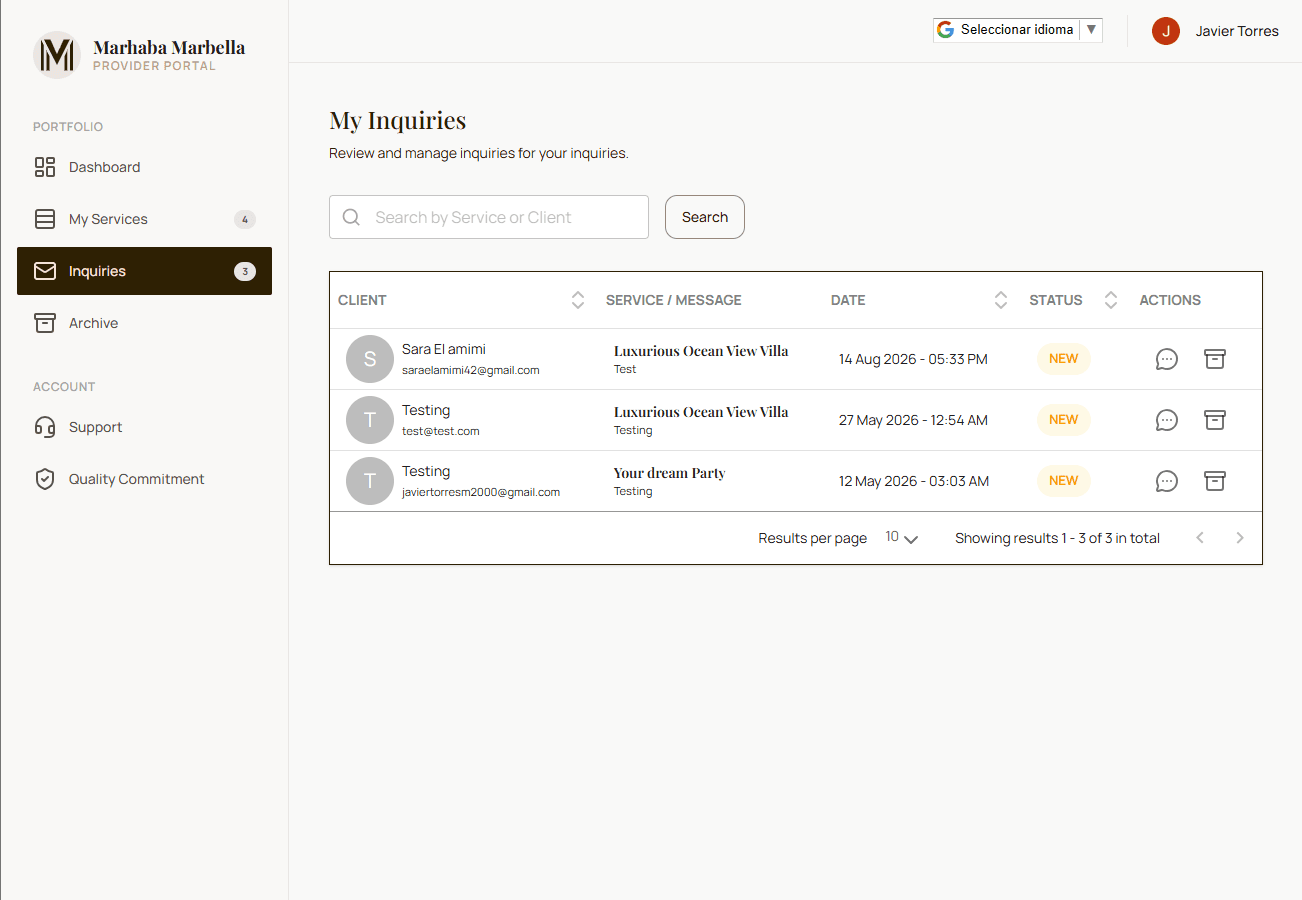Viewport: 1302px width, 900px height.
Task: Archive the Sara El amimi inquiry
Action: 1215,359
